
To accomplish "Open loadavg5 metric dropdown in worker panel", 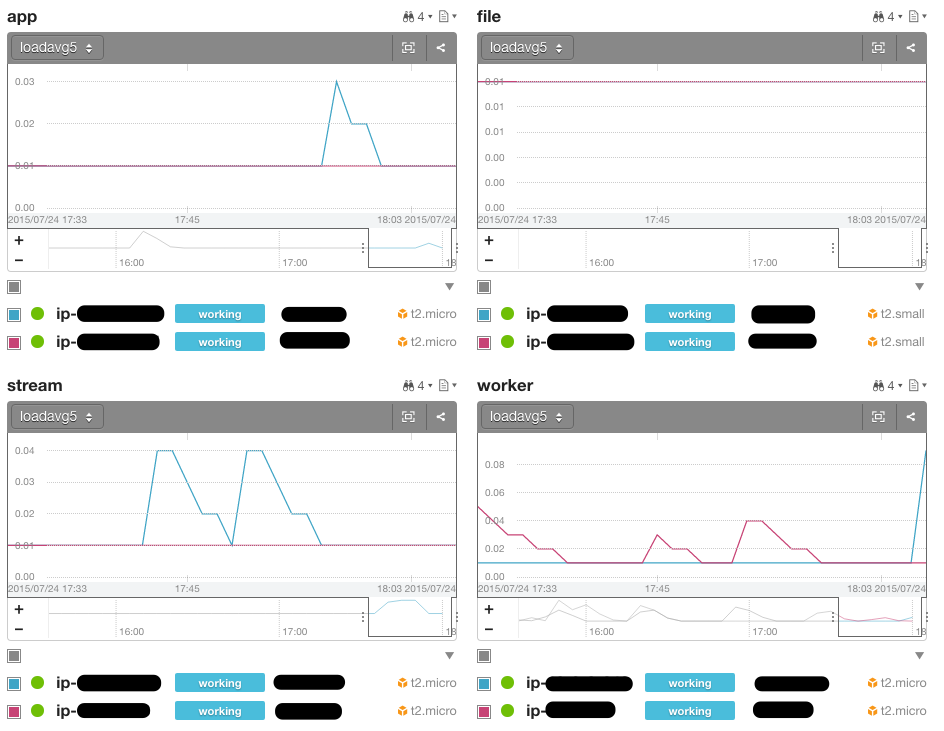I will 527,417.
